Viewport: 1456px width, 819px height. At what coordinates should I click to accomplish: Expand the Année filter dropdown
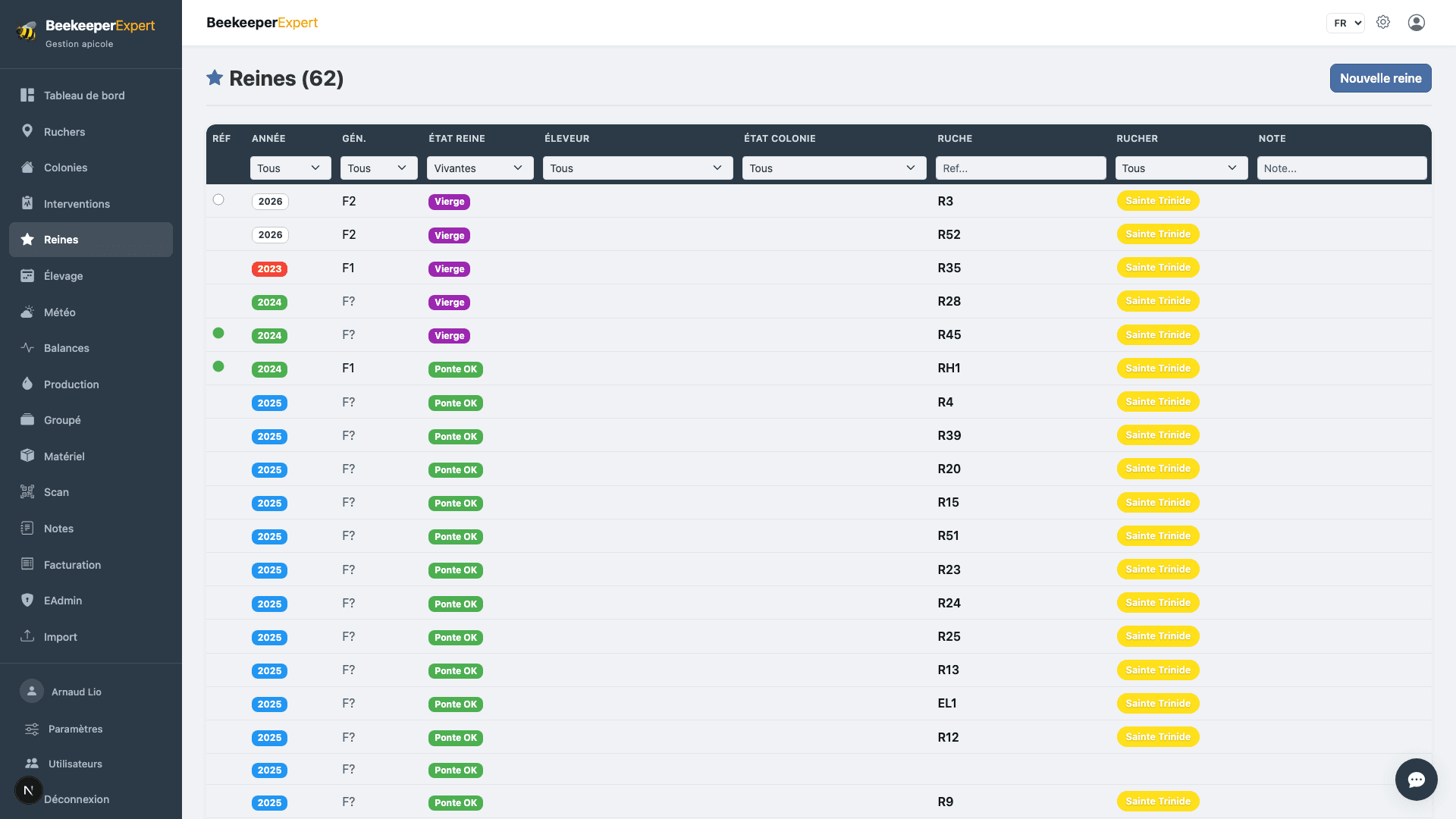(x=290, y=168)
